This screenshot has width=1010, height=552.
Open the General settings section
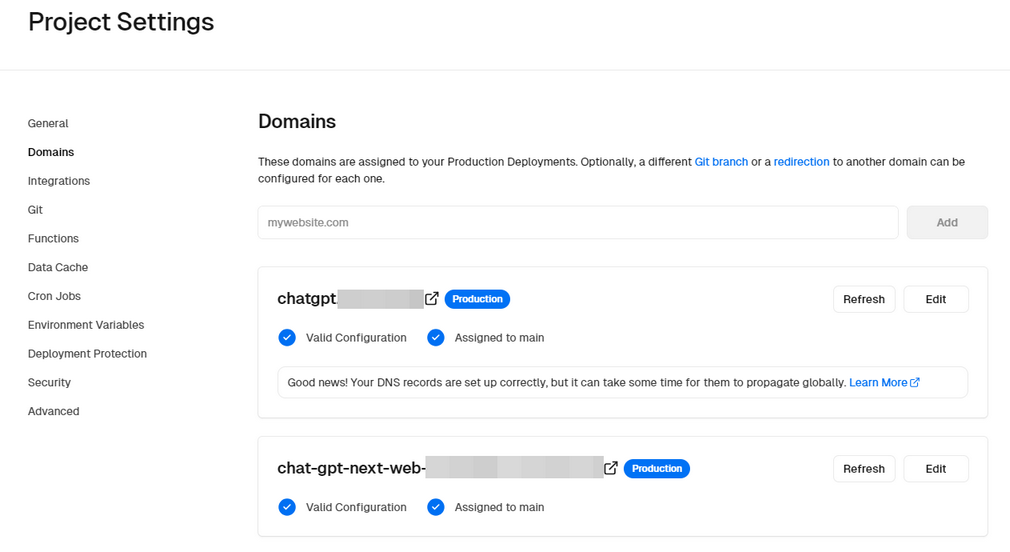(48, 124)
